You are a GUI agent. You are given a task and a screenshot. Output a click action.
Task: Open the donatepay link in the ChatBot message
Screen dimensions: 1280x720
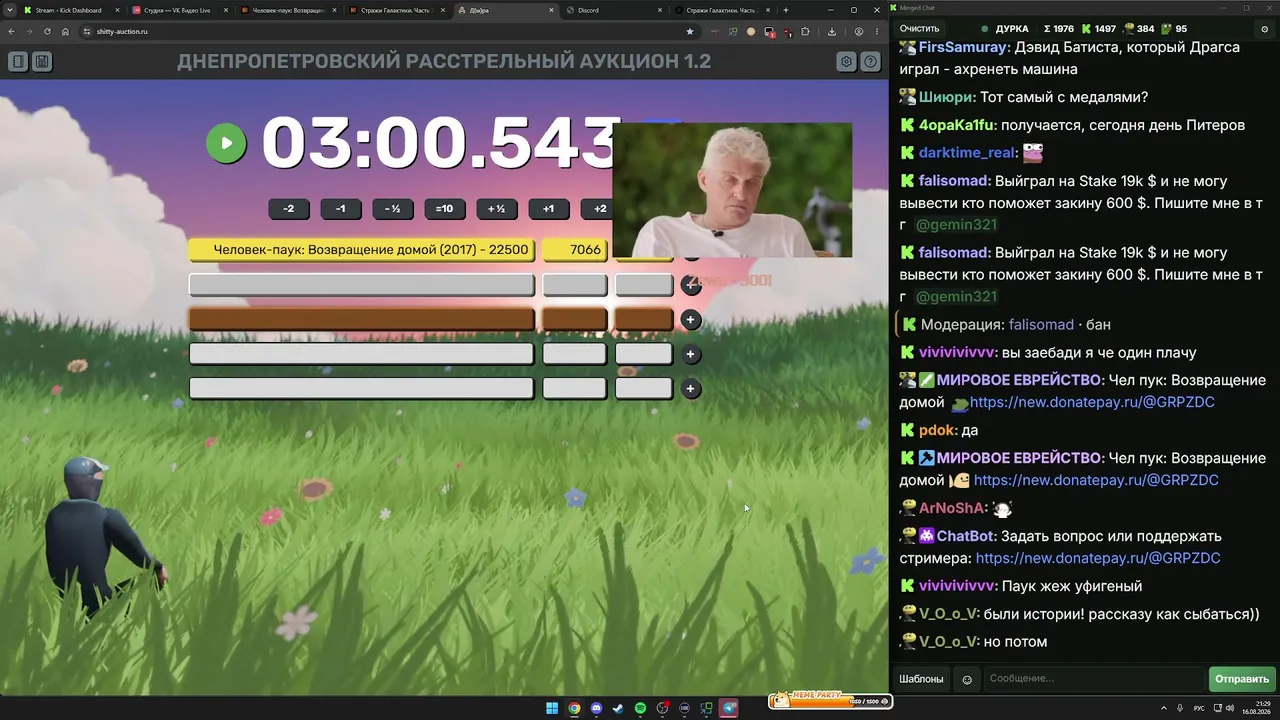[1098, 558]
